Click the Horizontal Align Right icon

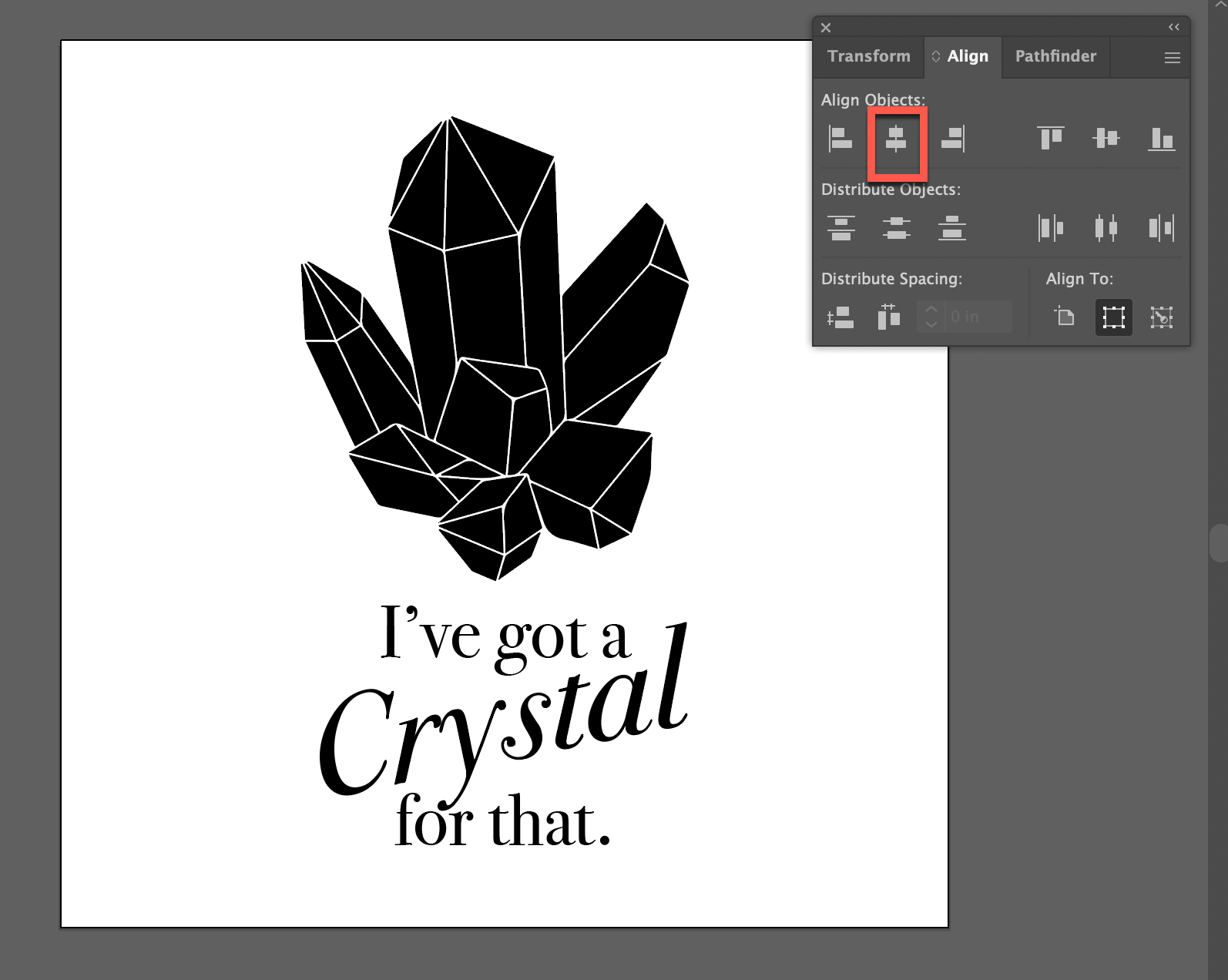[x=952, y=139]
